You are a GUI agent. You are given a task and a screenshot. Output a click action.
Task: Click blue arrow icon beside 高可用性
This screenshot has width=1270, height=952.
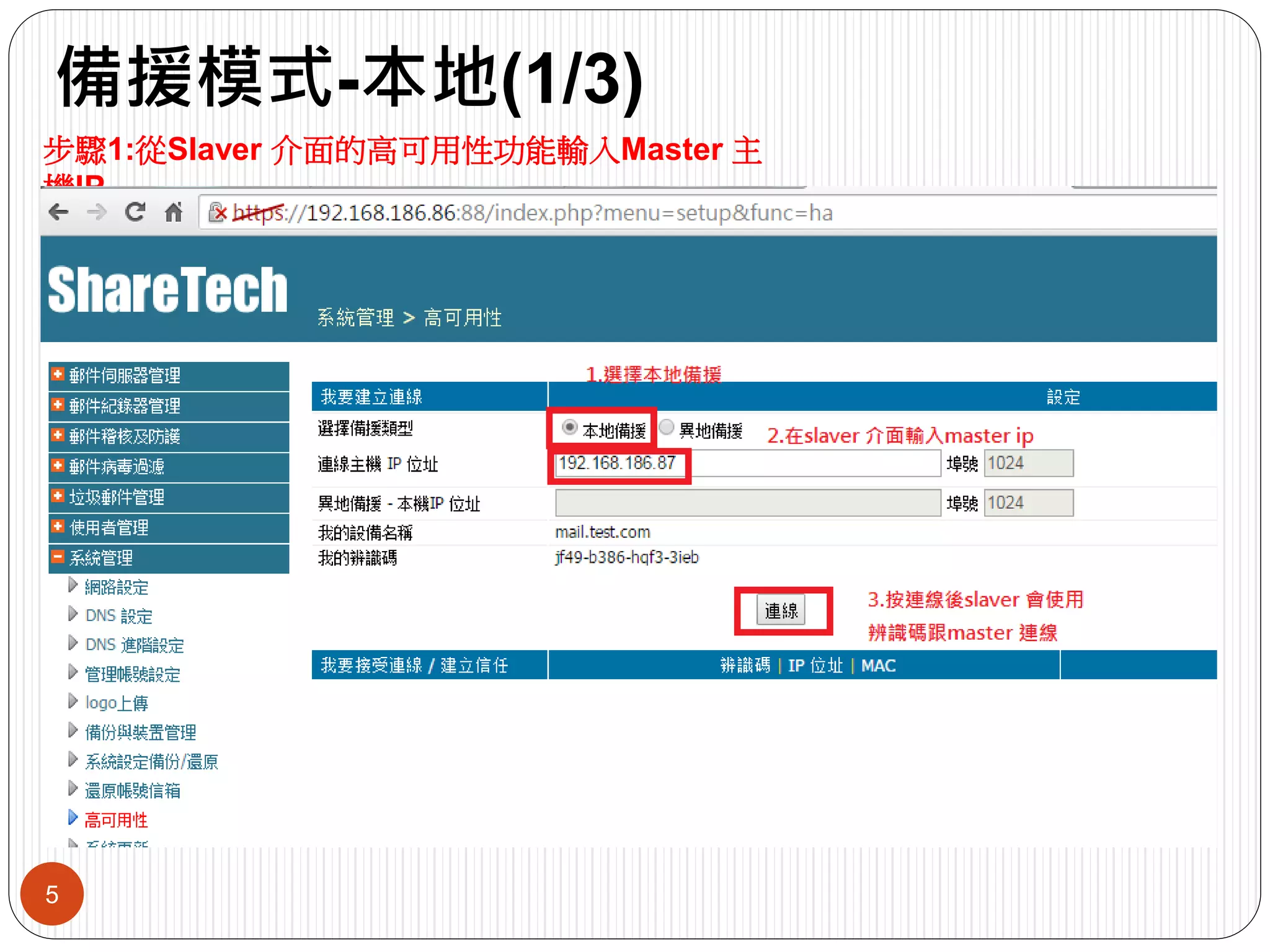(73, 818)
